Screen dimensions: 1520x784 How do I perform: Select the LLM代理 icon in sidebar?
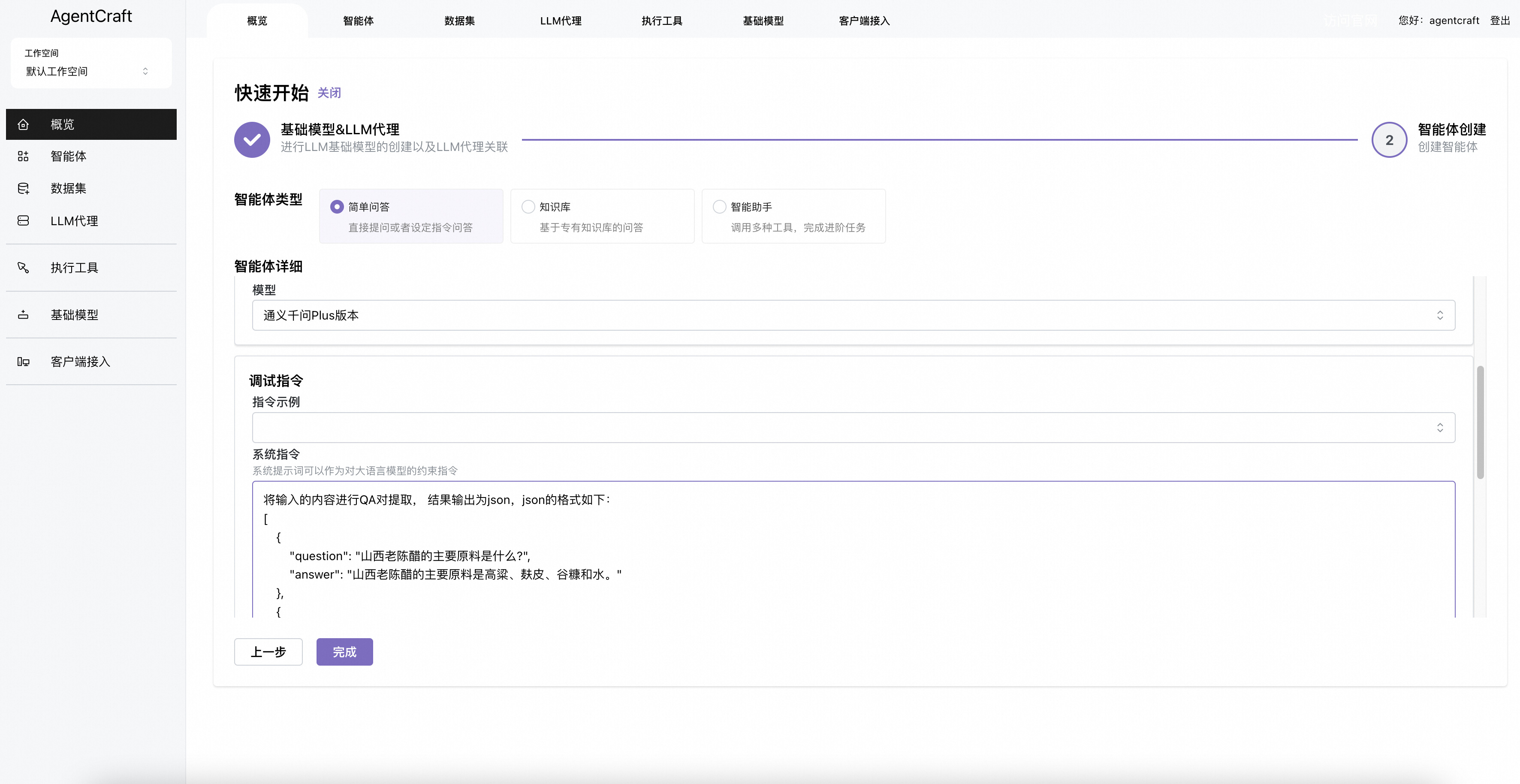pyautogui.click(x=24, y=220)
